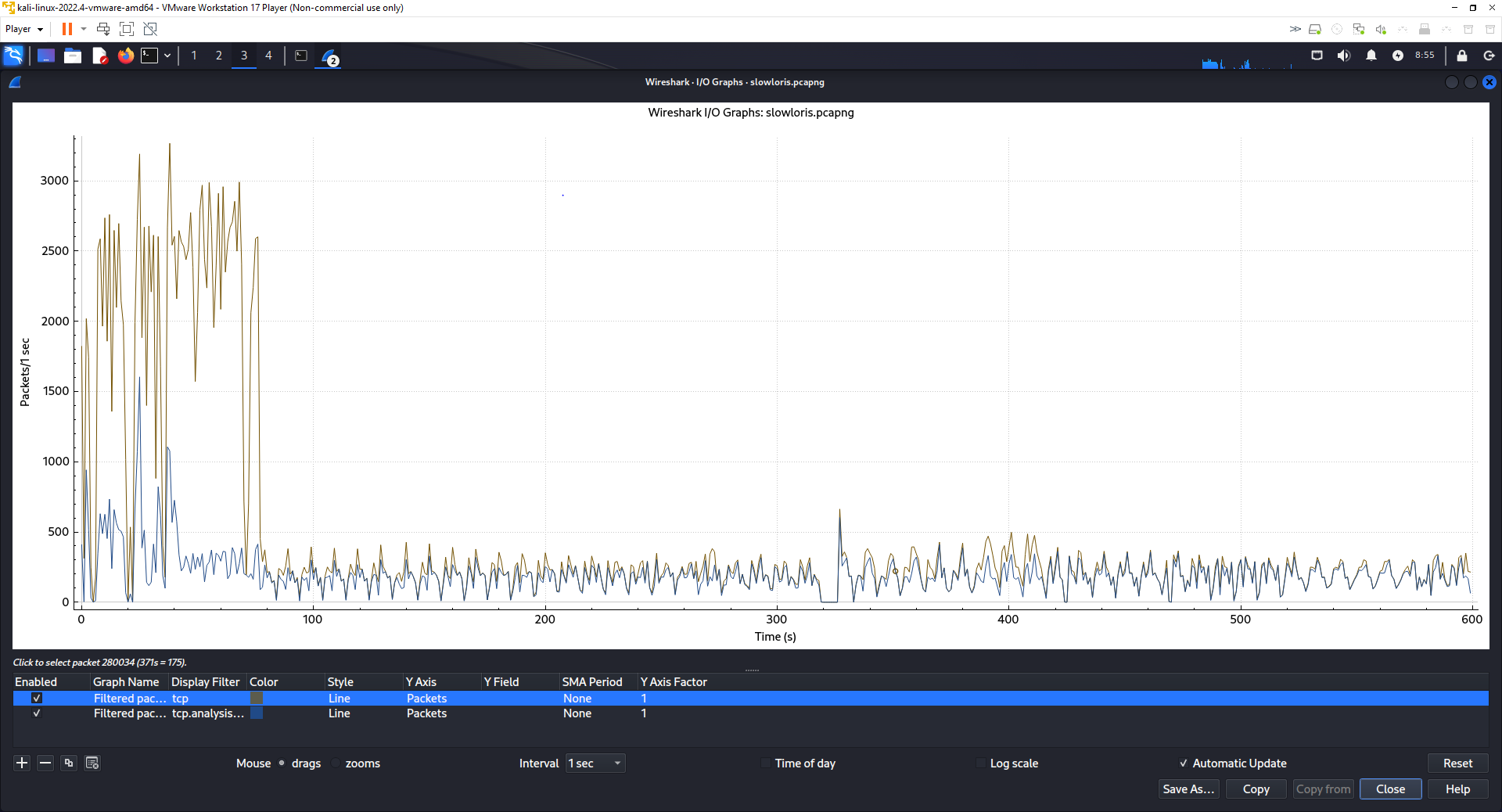This screenshot has height=812, width=1502.
Task: Uncheck the Automatic Update option
Action: [1183, 763]
